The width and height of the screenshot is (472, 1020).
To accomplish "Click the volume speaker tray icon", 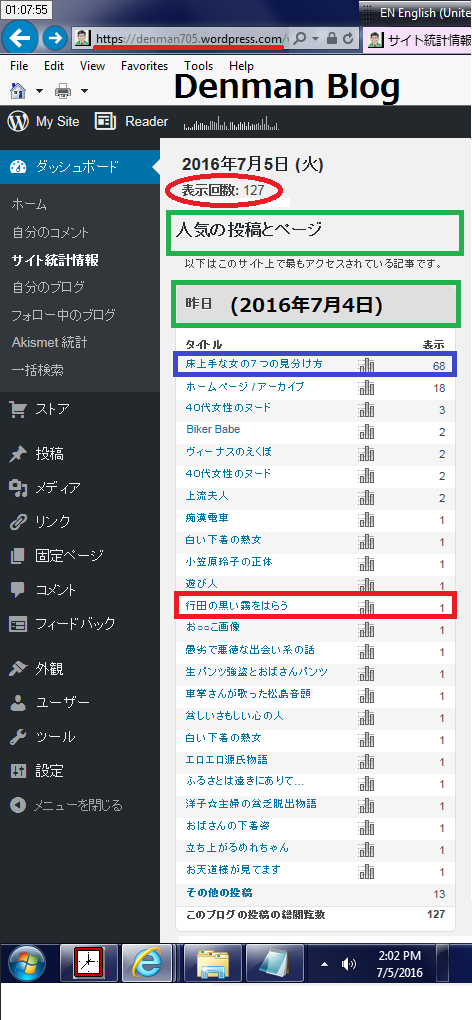I will tap(348, 963).
